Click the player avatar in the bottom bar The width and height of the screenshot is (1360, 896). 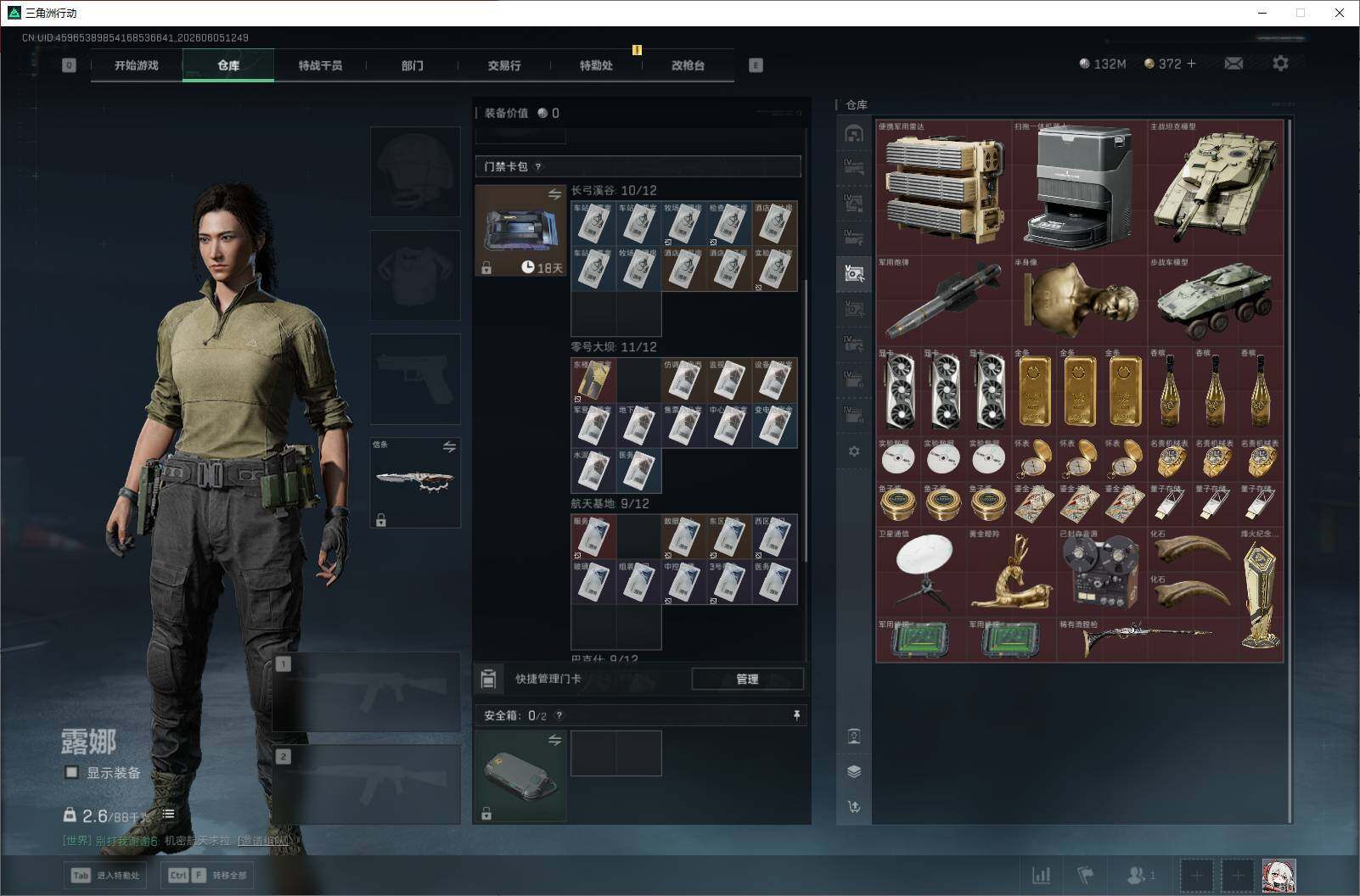(x=1279, y=876)
